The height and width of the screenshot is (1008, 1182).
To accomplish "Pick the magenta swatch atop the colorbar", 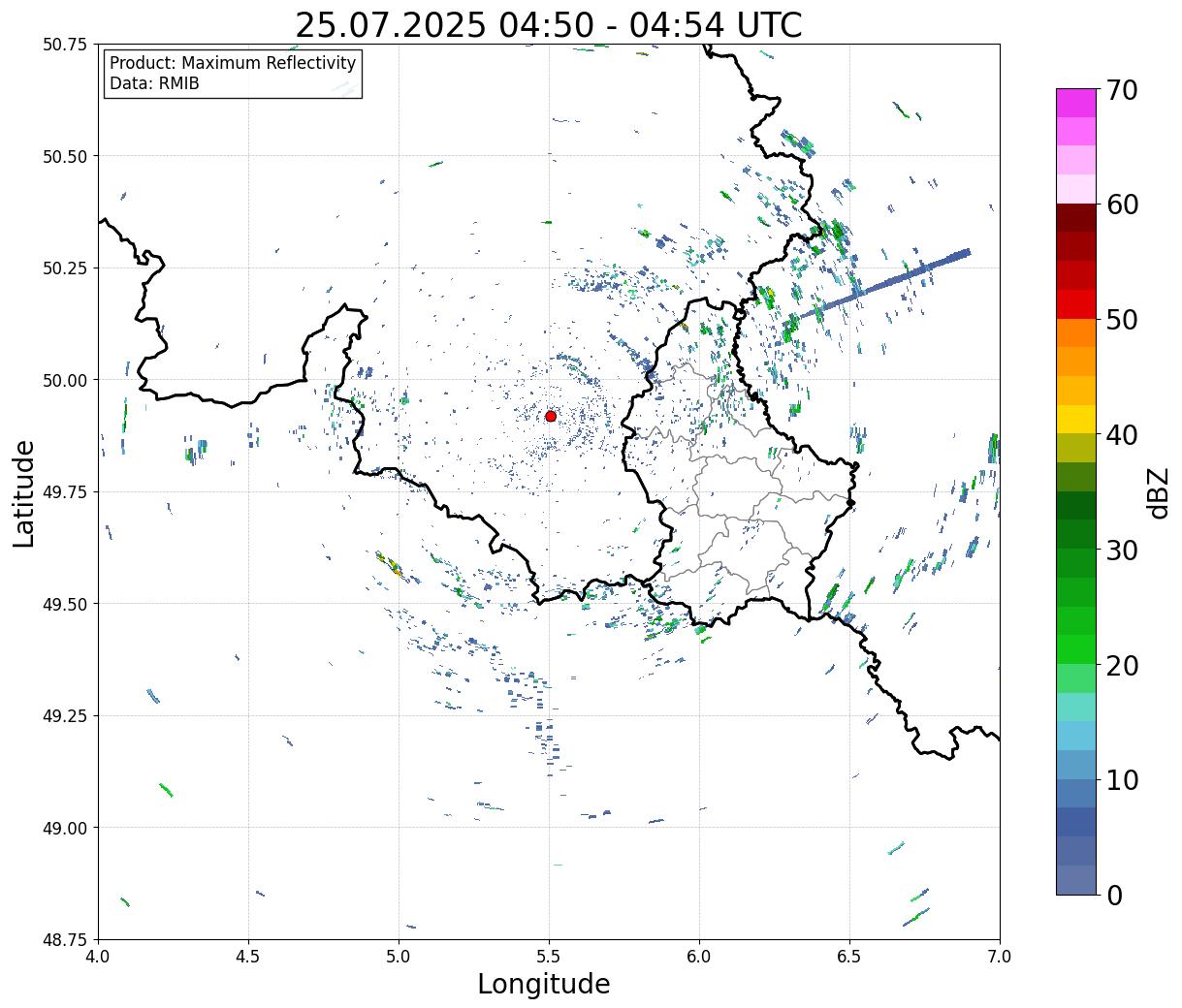I will coord(1076,103).
